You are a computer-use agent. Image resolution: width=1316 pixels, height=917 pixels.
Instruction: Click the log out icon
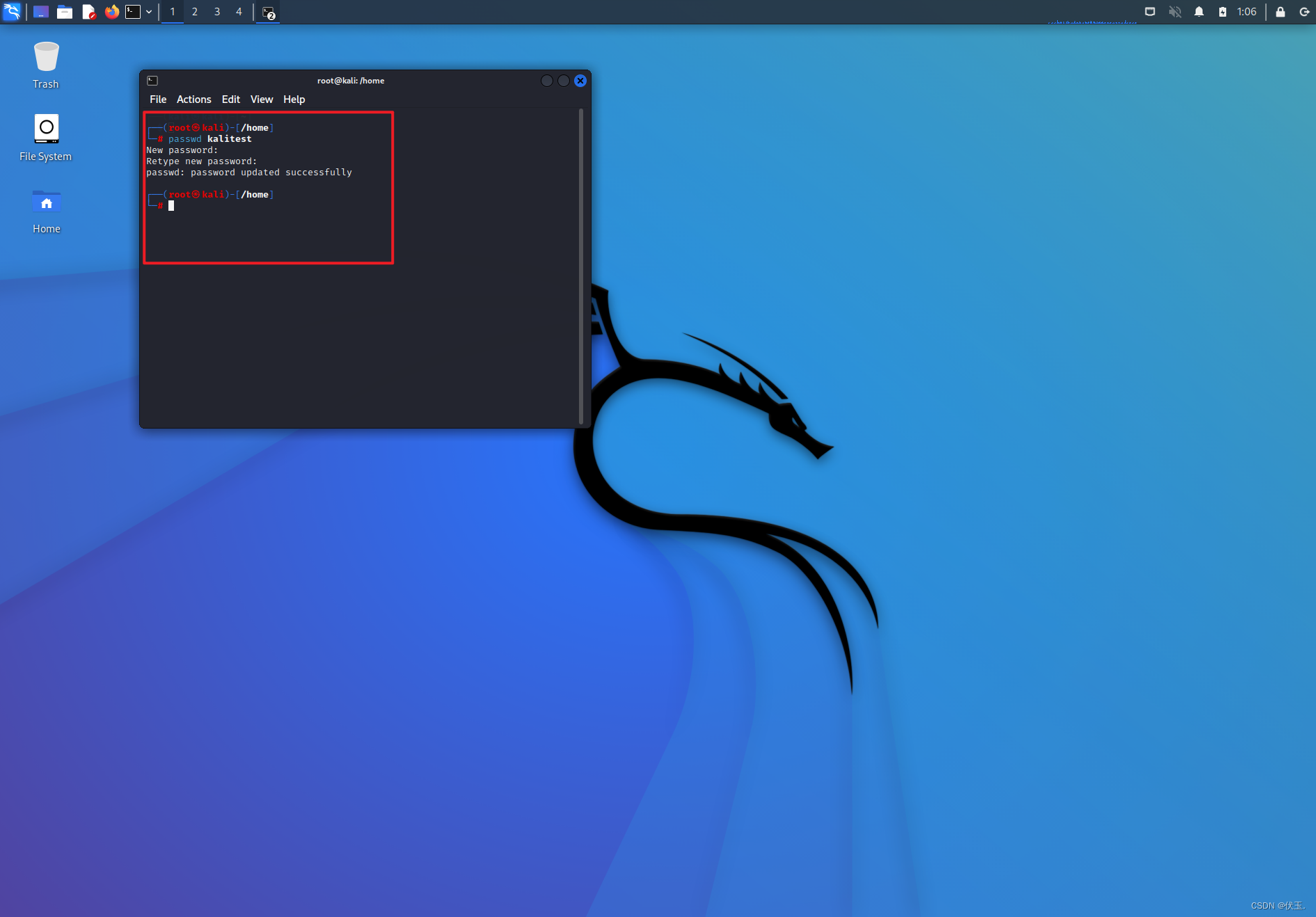(x=1304, y=12)
